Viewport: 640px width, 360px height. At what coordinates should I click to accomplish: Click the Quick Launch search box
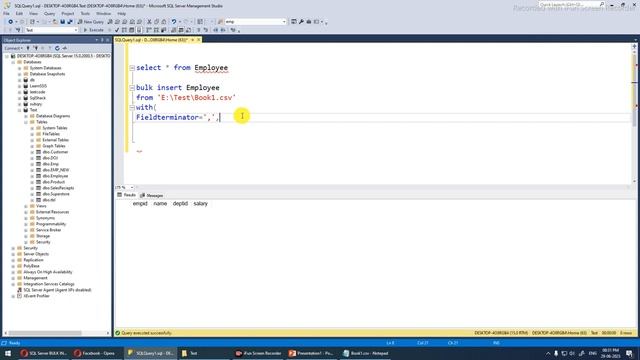click(571, 4)
